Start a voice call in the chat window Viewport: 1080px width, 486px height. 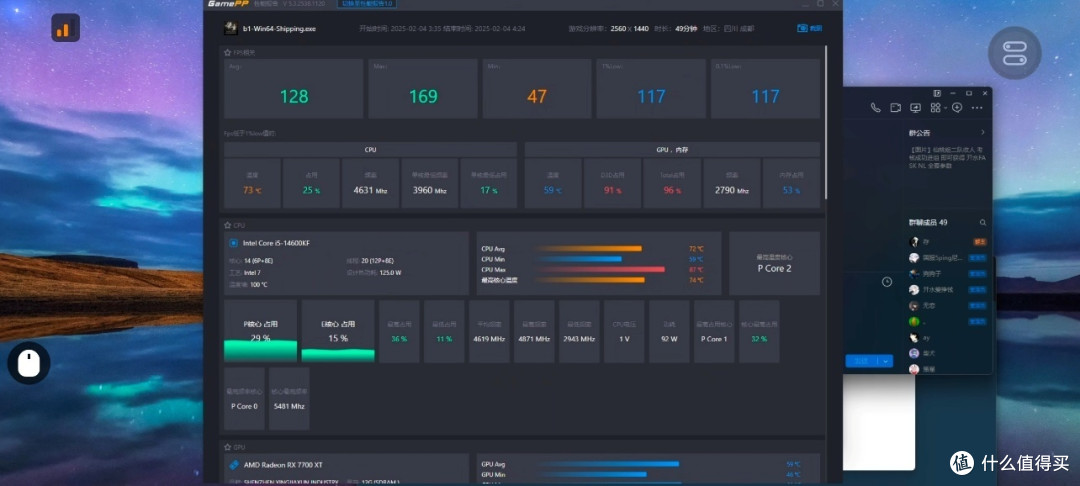875,107
